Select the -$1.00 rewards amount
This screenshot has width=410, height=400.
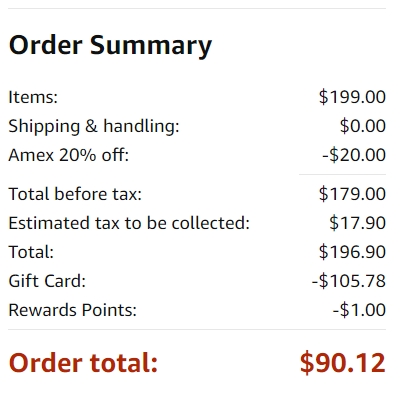click(x=359, y=310)
